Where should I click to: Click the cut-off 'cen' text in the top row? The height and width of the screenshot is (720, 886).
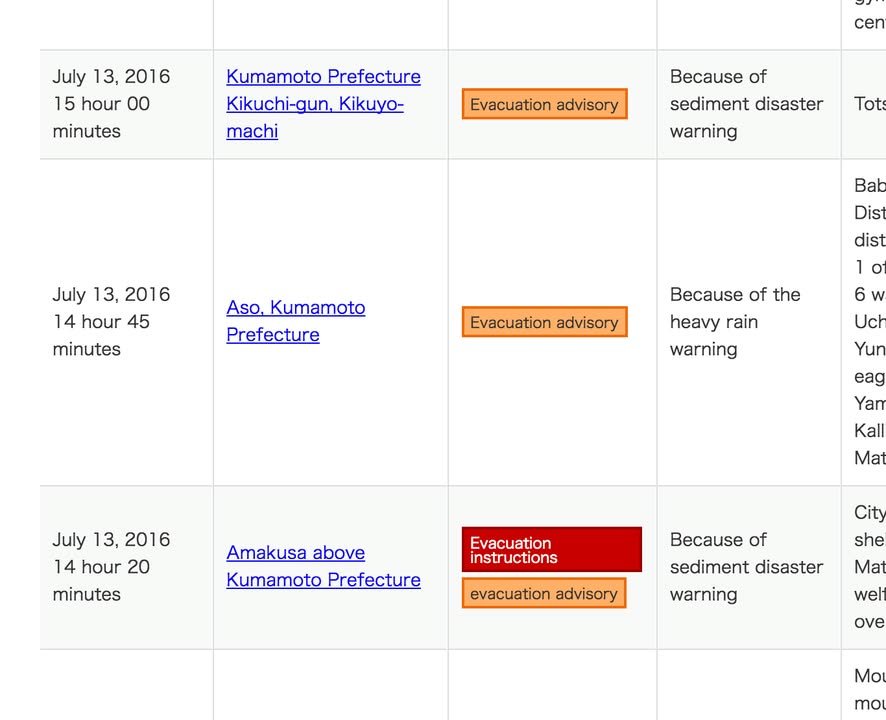coord(868,22)
